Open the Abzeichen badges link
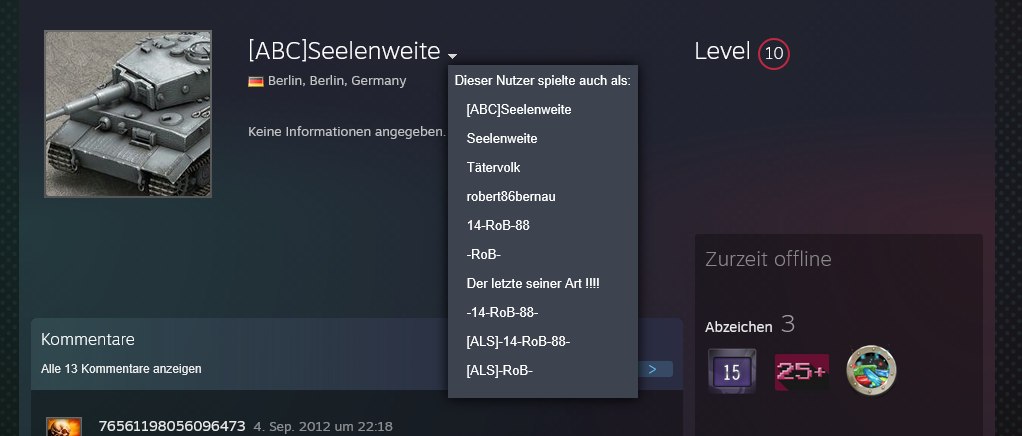1022x436 pixels. pyautogui.click(x=739, y=326)
